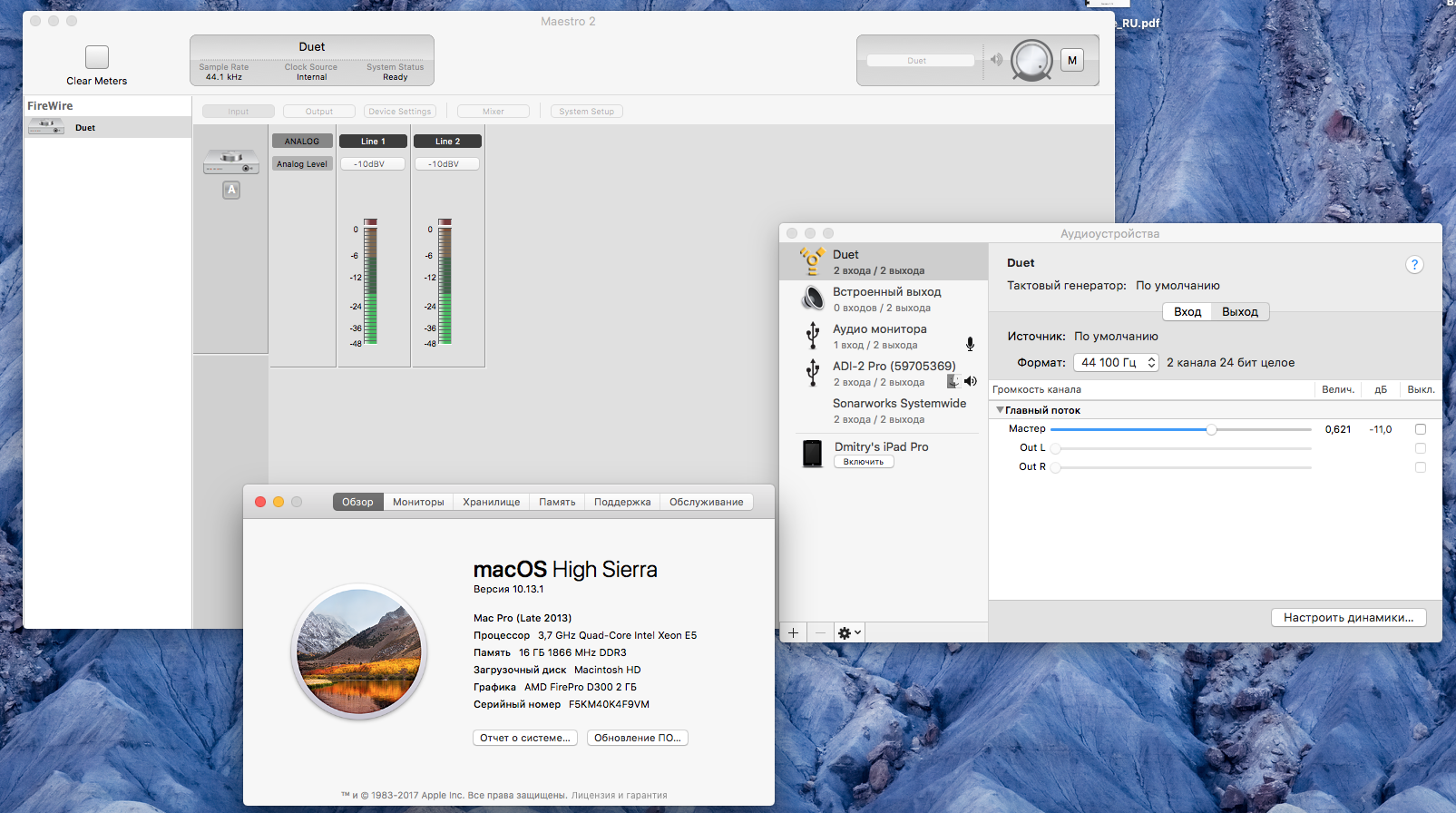
Task: Click the Clear Meters square button
Action: point(97,57)
